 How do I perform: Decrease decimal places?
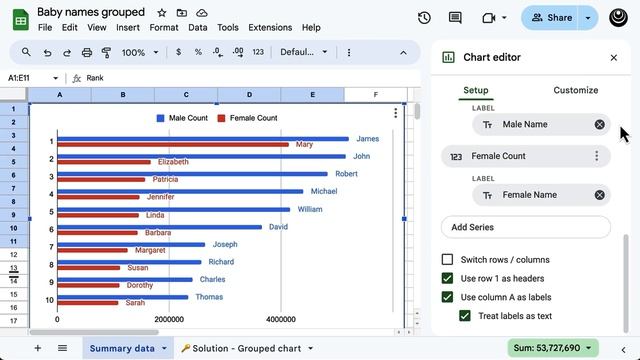[218, 52]
